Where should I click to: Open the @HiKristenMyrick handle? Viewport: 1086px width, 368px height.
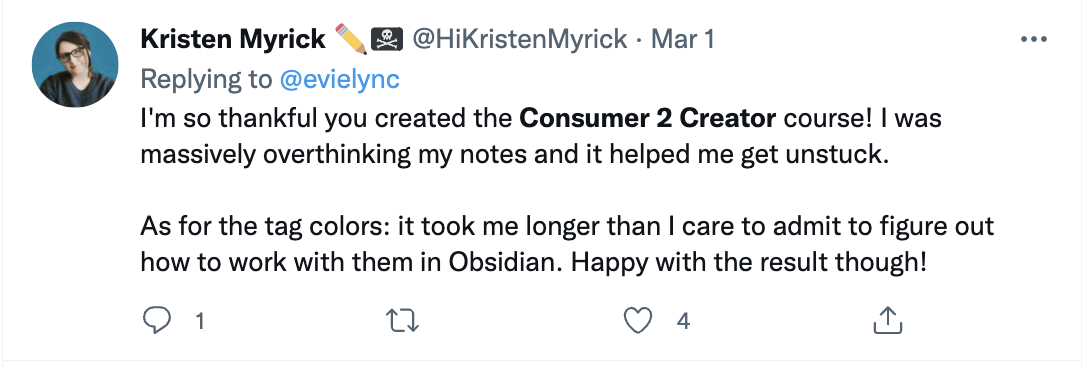[x=520, y=40]
